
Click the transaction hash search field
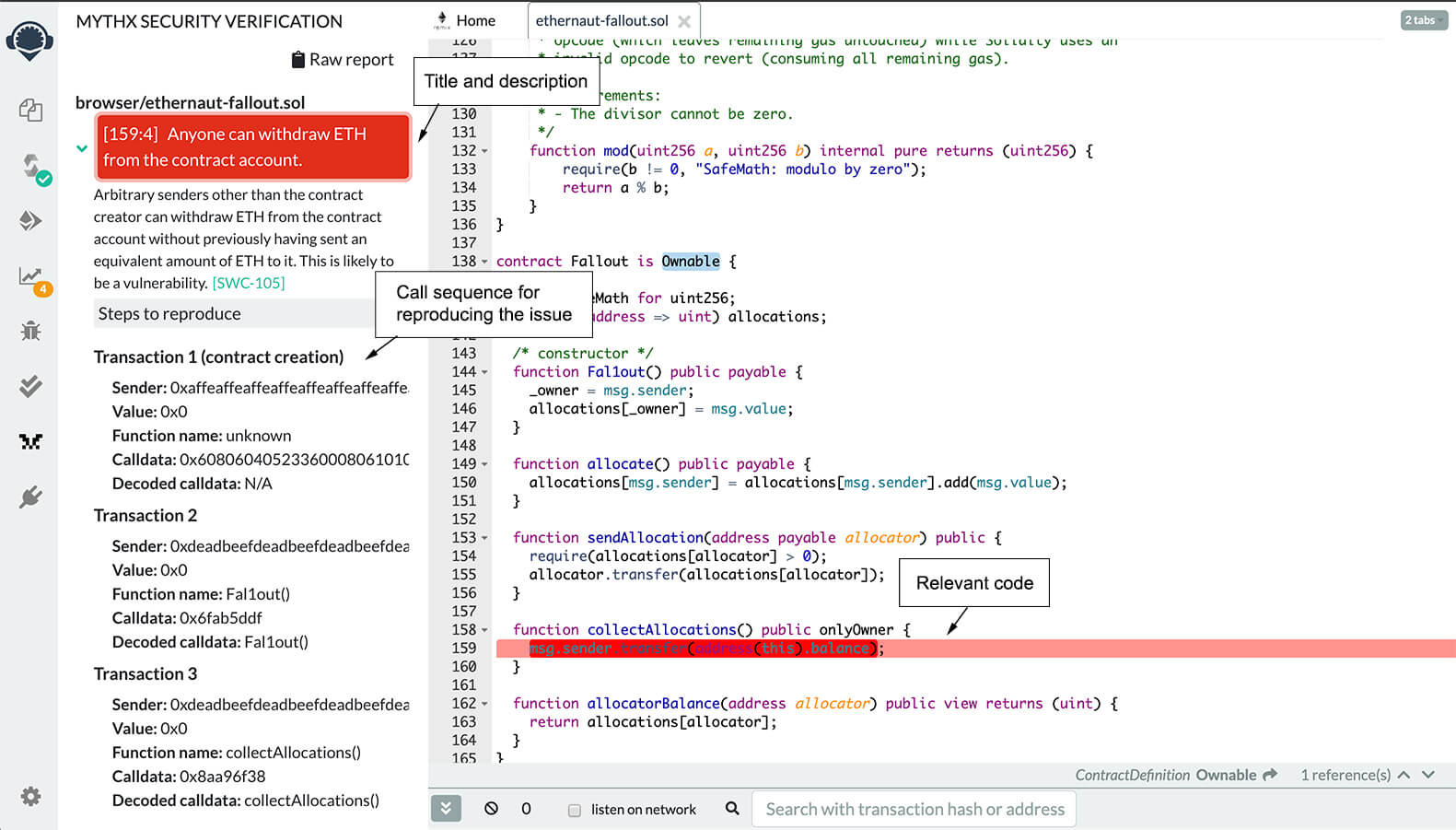click(x=914, y=809)
